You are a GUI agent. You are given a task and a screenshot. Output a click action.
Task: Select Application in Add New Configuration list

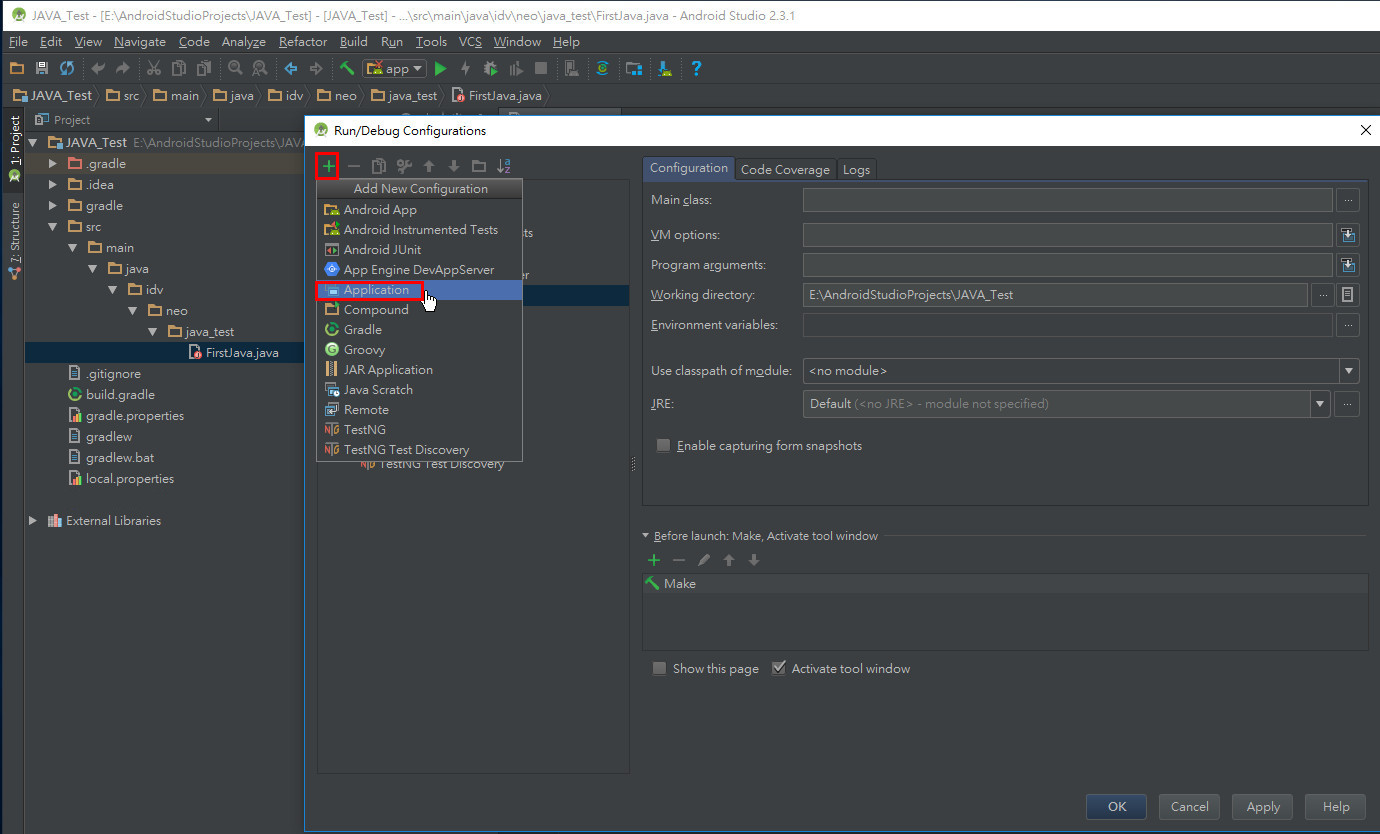[419, 290]
